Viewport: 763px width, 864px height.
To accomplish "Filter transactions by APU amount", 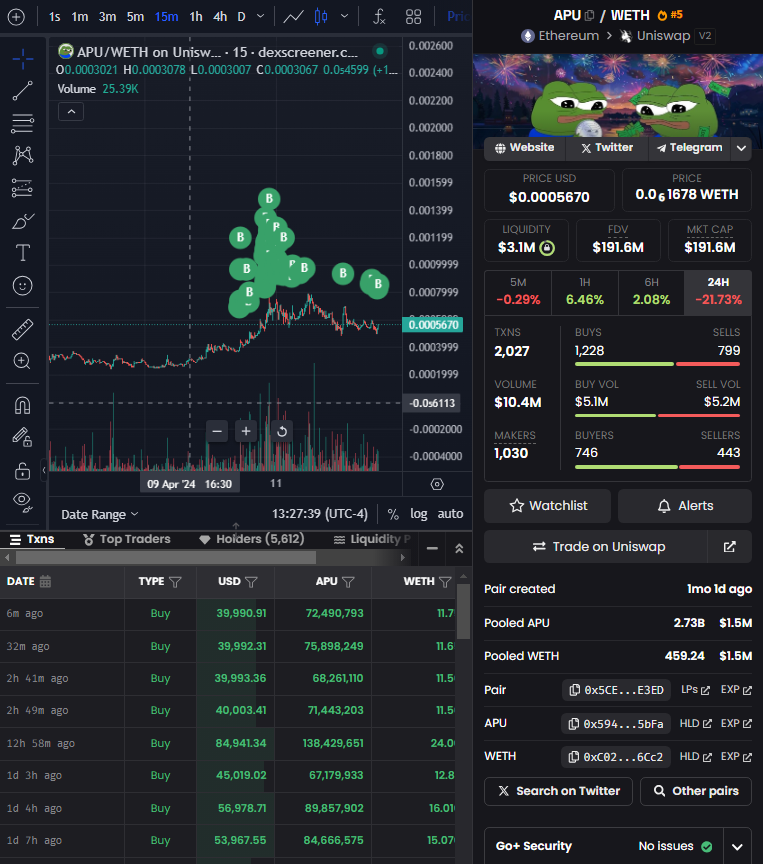I will pos(348,582).
